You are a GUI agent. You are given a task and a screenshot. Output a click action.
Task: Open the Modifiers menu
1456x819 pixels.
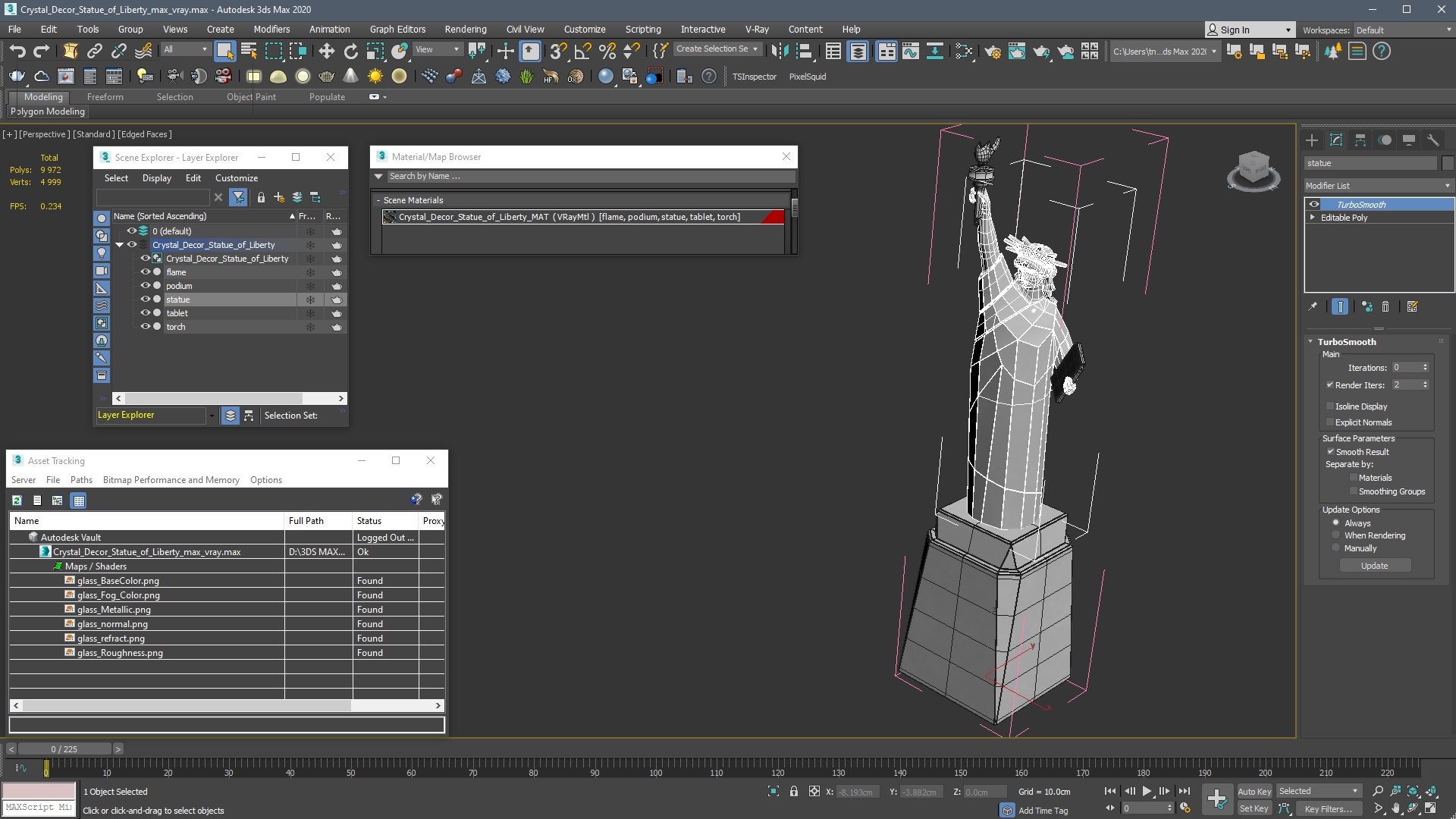point(271,30)
